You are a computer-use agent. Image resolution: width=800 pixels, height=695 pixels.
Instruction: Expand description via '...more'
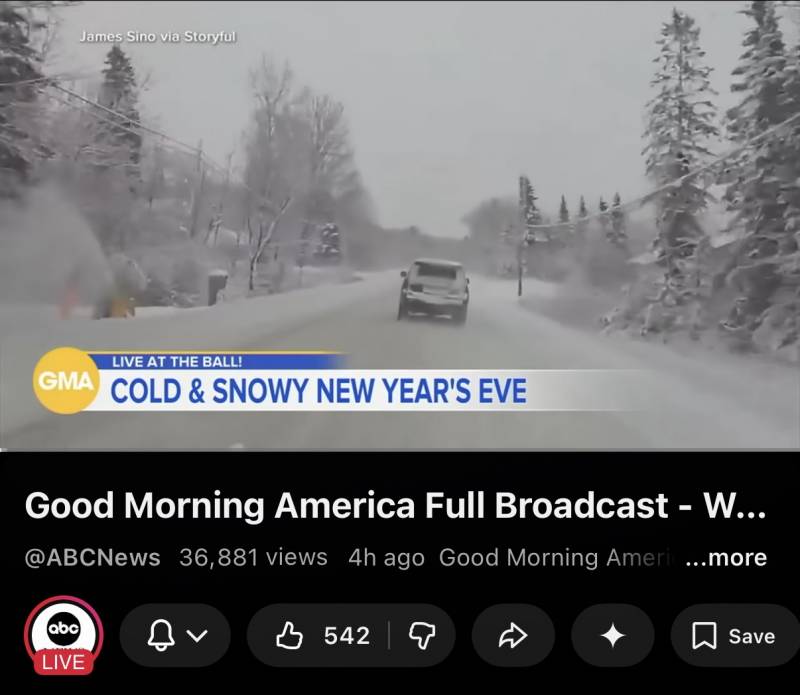click(727, 558)
